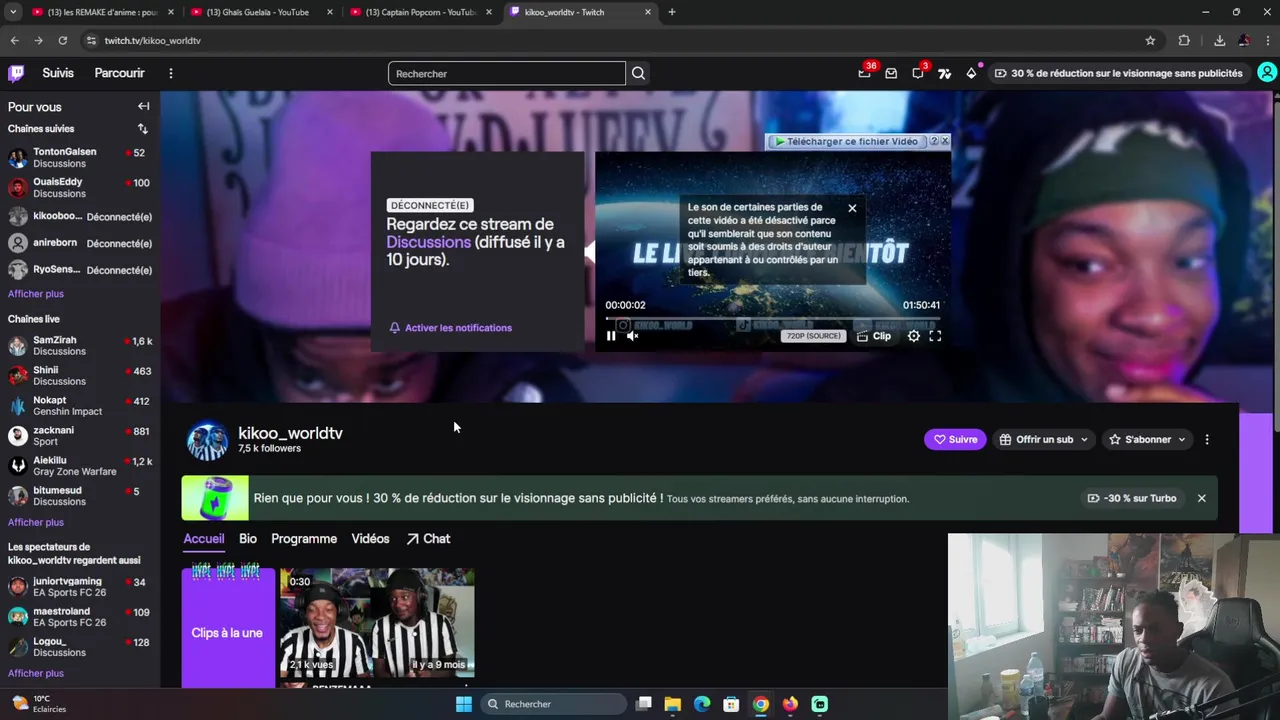Click the search magnifier button
The width and height of the screenshot is (1280, 720).
click(638, 73)
